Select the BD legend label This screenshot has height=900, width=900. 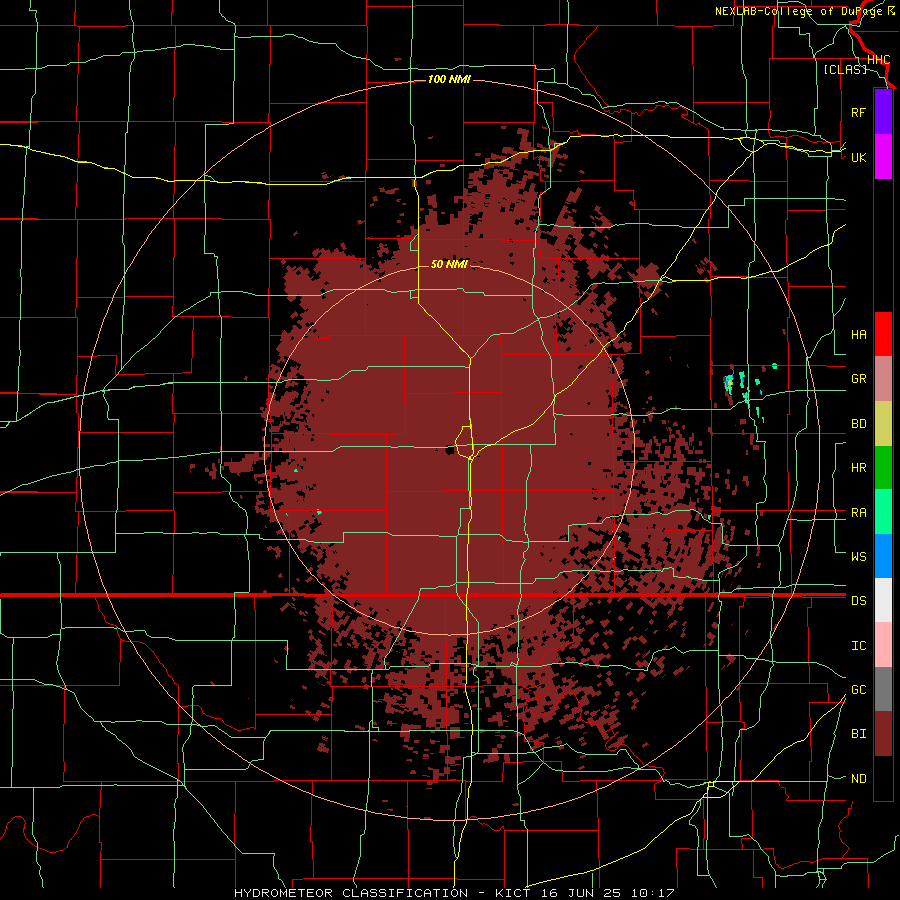[x=858, y=424]
